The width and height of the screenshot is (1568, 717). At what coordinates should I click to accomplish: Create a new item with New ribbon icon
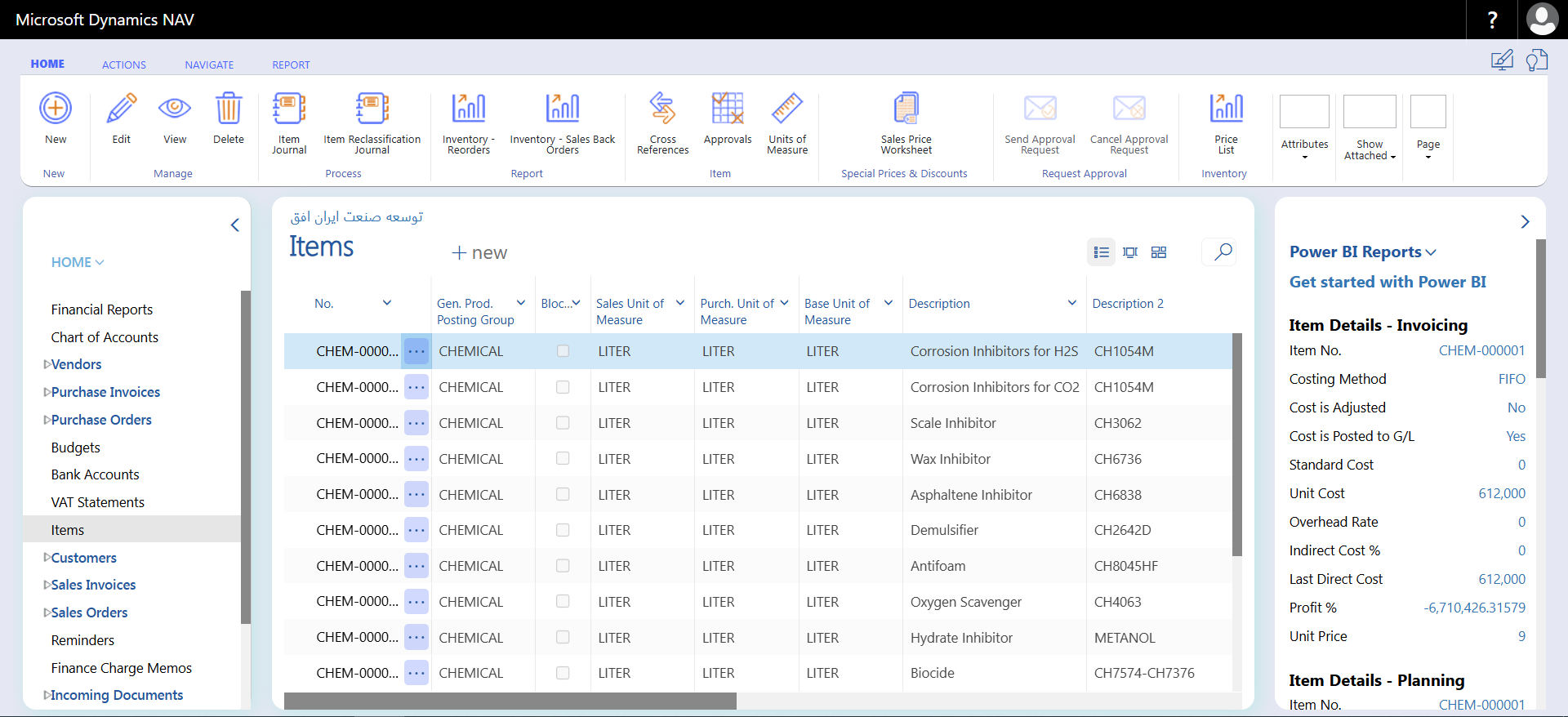[x=56, y=109]
